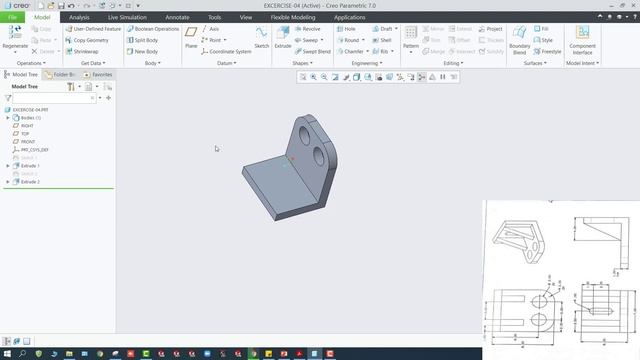Open the Editing group dropdown
This screenshot has height=360, width=640.
coord(453,63)
